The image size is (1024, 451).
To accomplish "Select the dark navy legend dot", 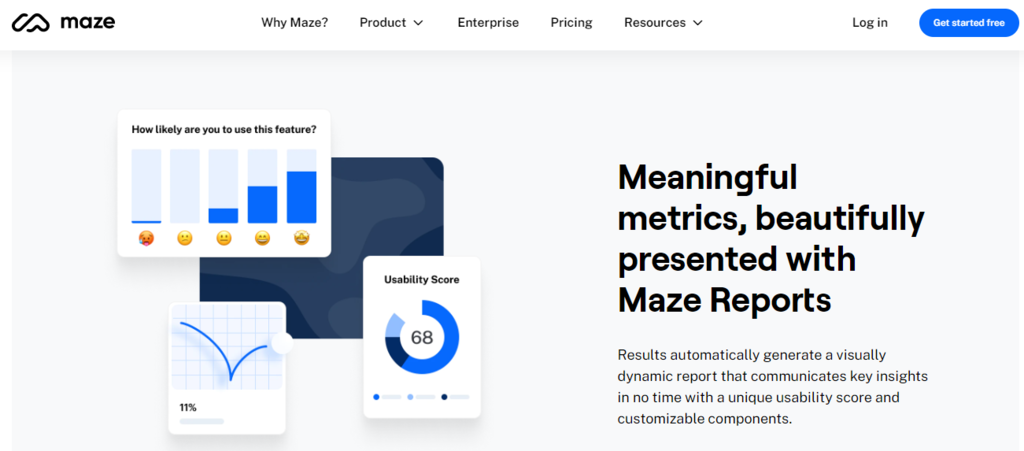I will click(x=444, y=397).
